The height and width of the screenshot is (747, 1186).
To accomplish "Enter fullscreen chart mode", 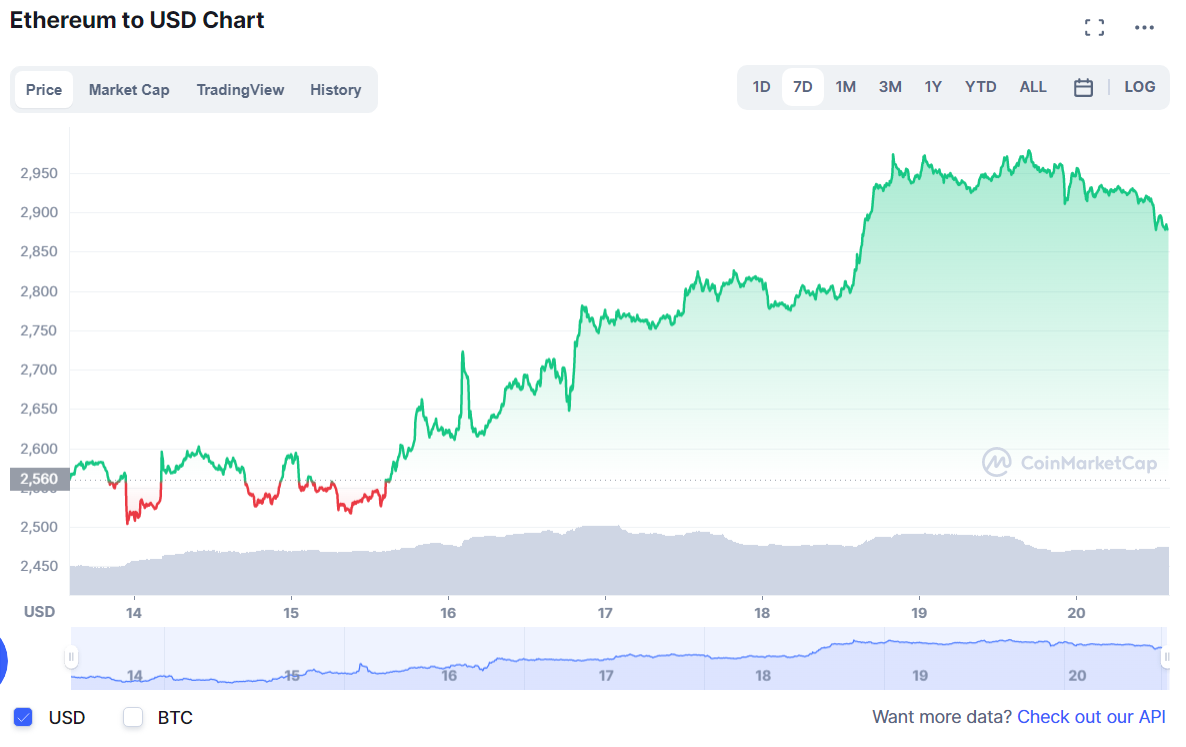I will click(1094, 28).
